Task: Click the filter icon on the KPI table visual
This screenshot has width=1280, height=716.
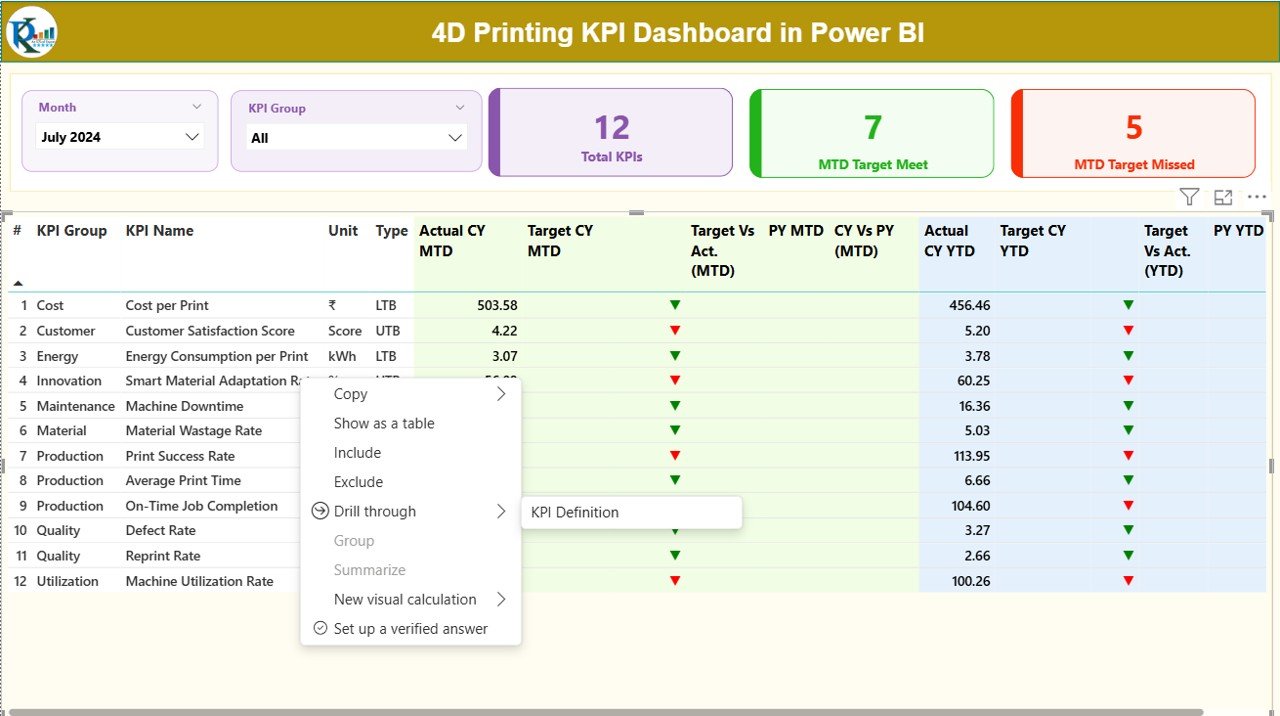Action: tap(1188, 196)
